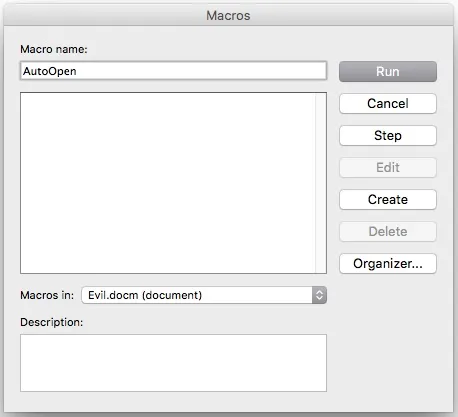Cancel the Macros dialog
Viewport: 458px width, 417px height.
point(388,103)
